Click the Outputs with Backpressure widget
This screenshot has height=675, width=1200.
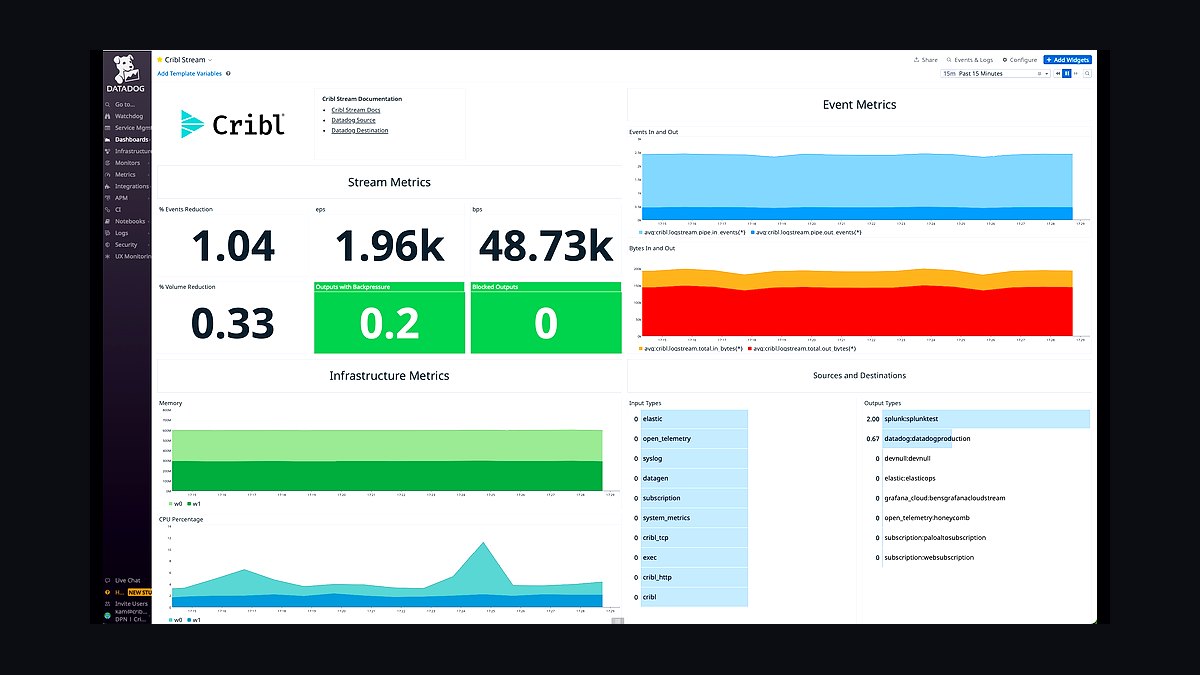389,318
